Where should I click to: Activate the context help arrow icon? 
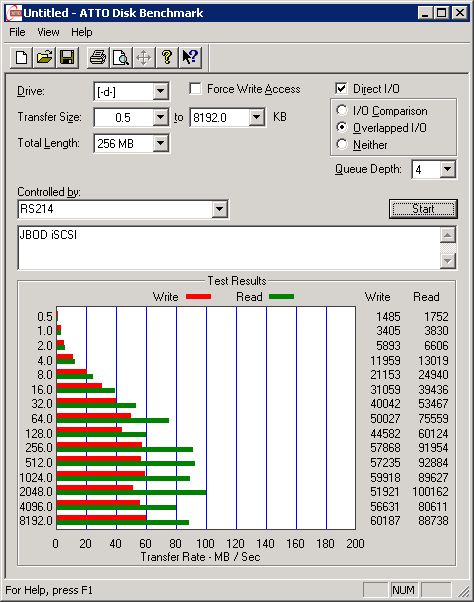pos(190,58)
